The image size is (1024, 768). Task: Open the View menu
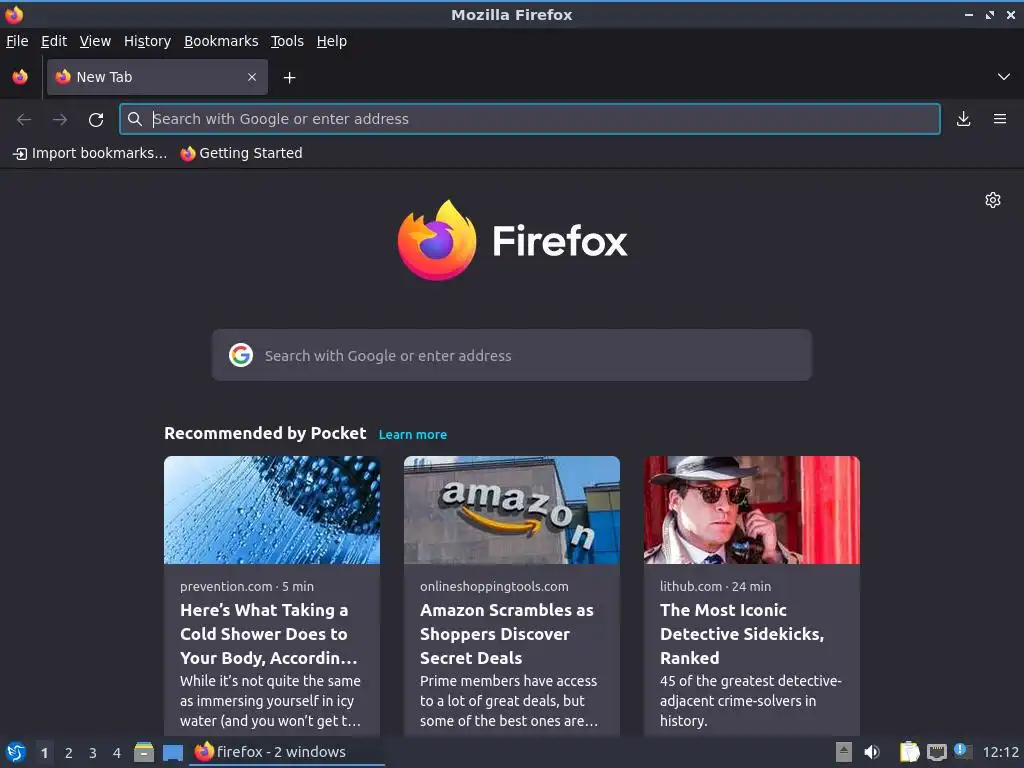(x=95, y=41)
